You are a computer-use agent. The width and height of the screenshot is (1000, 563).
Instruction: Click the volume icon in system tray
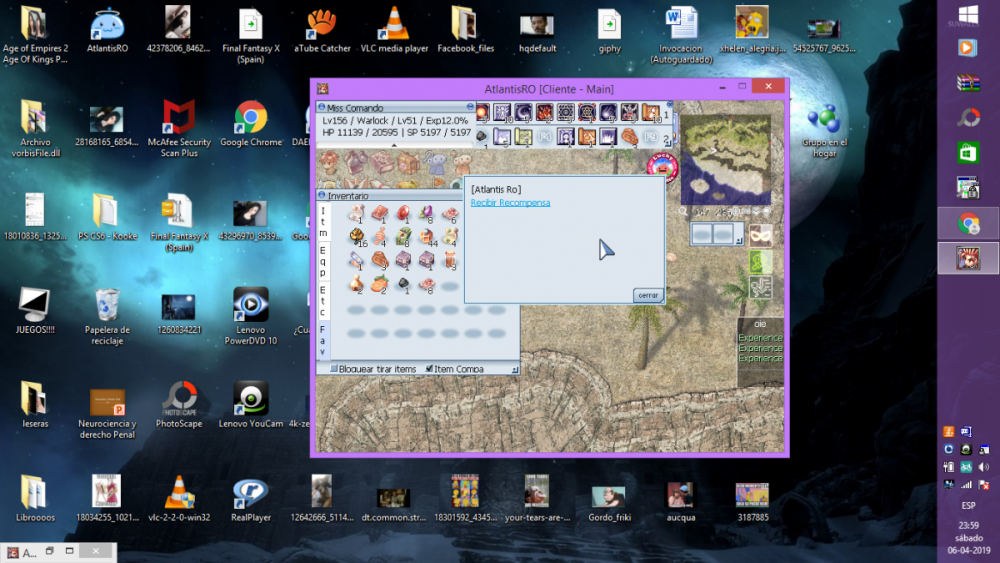[x=984, y=467]
